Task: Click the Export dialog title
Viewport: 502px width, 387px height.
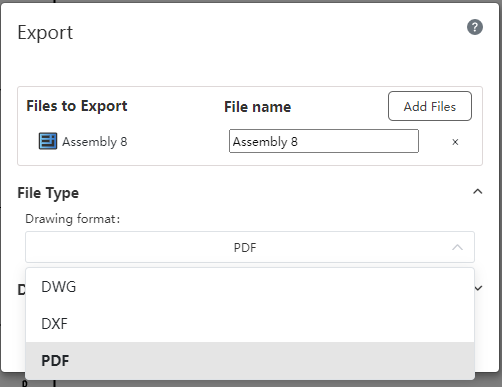Action: pos(45,33)
